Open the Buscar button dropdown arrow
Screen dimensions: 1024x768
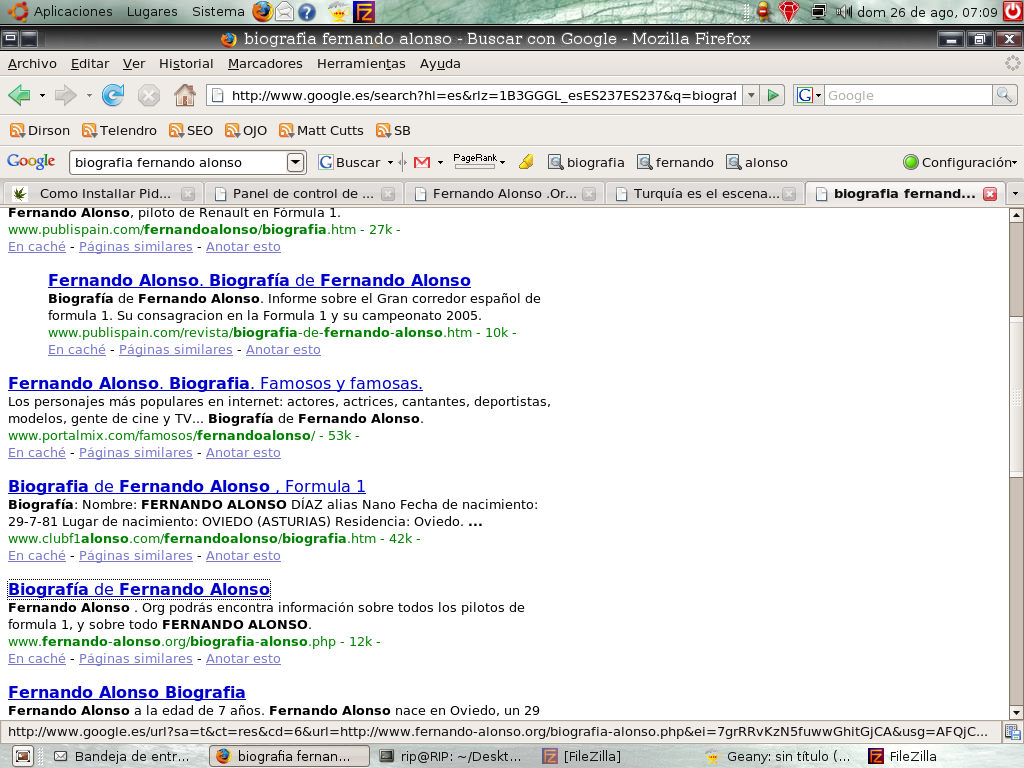pyautogui.click(x=391, y=162)
